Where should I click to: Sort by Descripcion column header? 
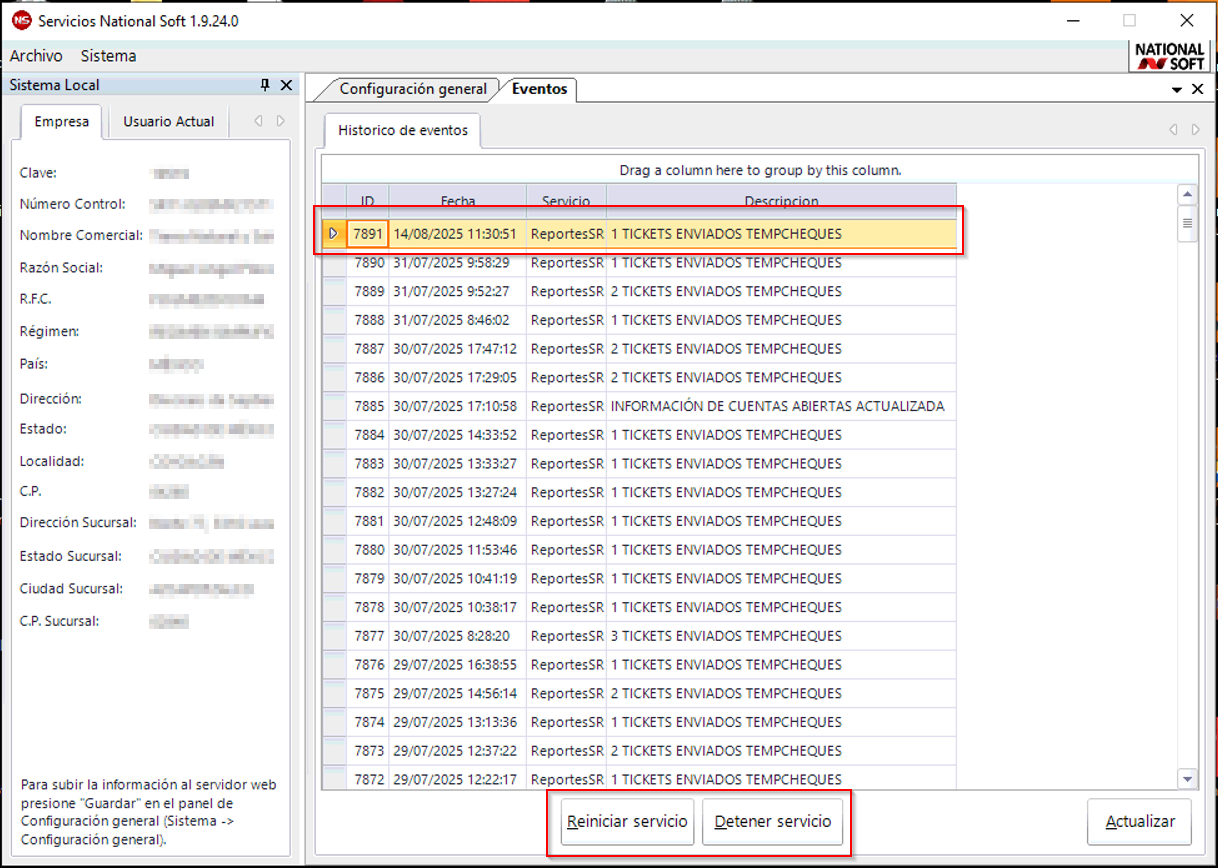pyautogui.click(x=781, y=201)
